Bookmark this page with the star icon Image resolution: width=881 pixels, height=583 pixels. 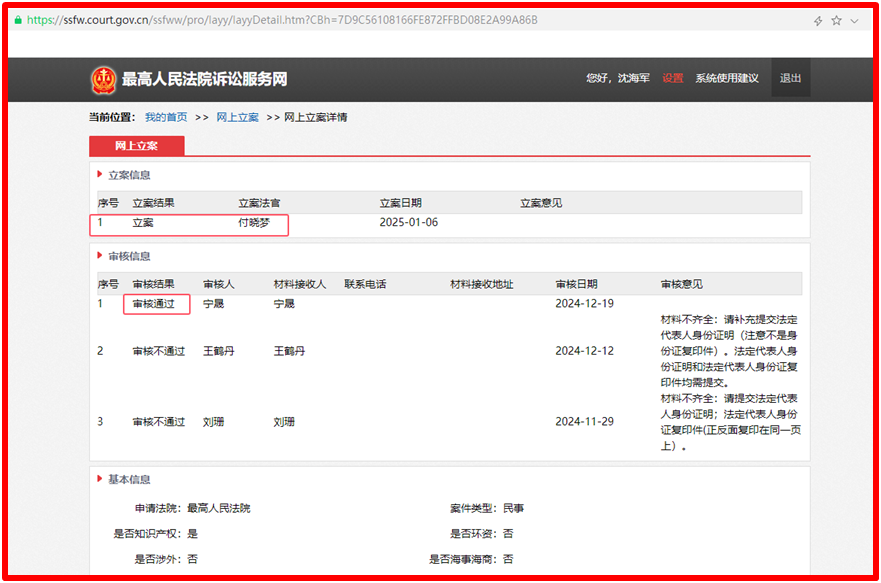(836, 20)
